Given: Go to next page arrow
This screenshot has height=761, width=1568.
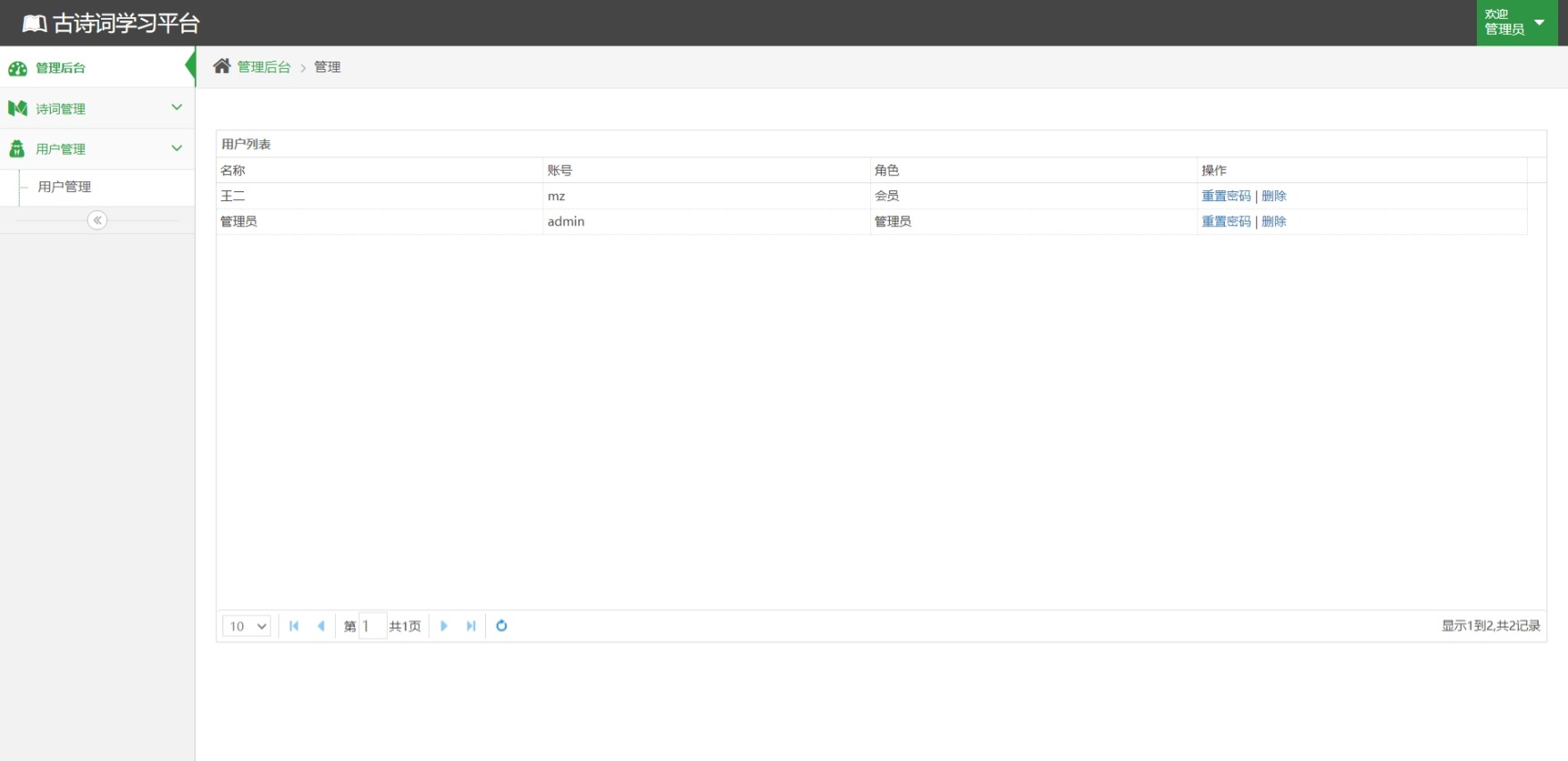Looking at the screenshot, I should [x=444, y=626].
